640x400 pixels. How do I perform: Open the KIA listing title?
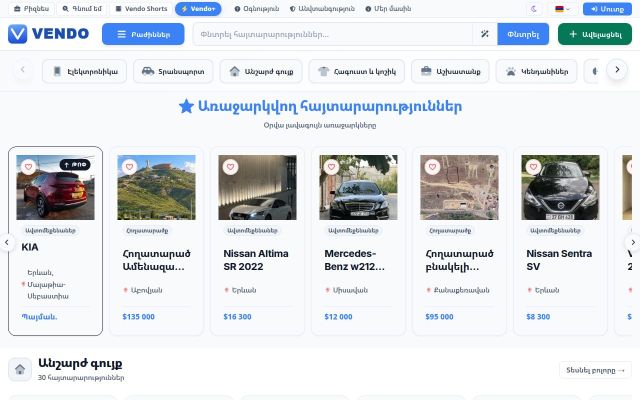point(30,247)
